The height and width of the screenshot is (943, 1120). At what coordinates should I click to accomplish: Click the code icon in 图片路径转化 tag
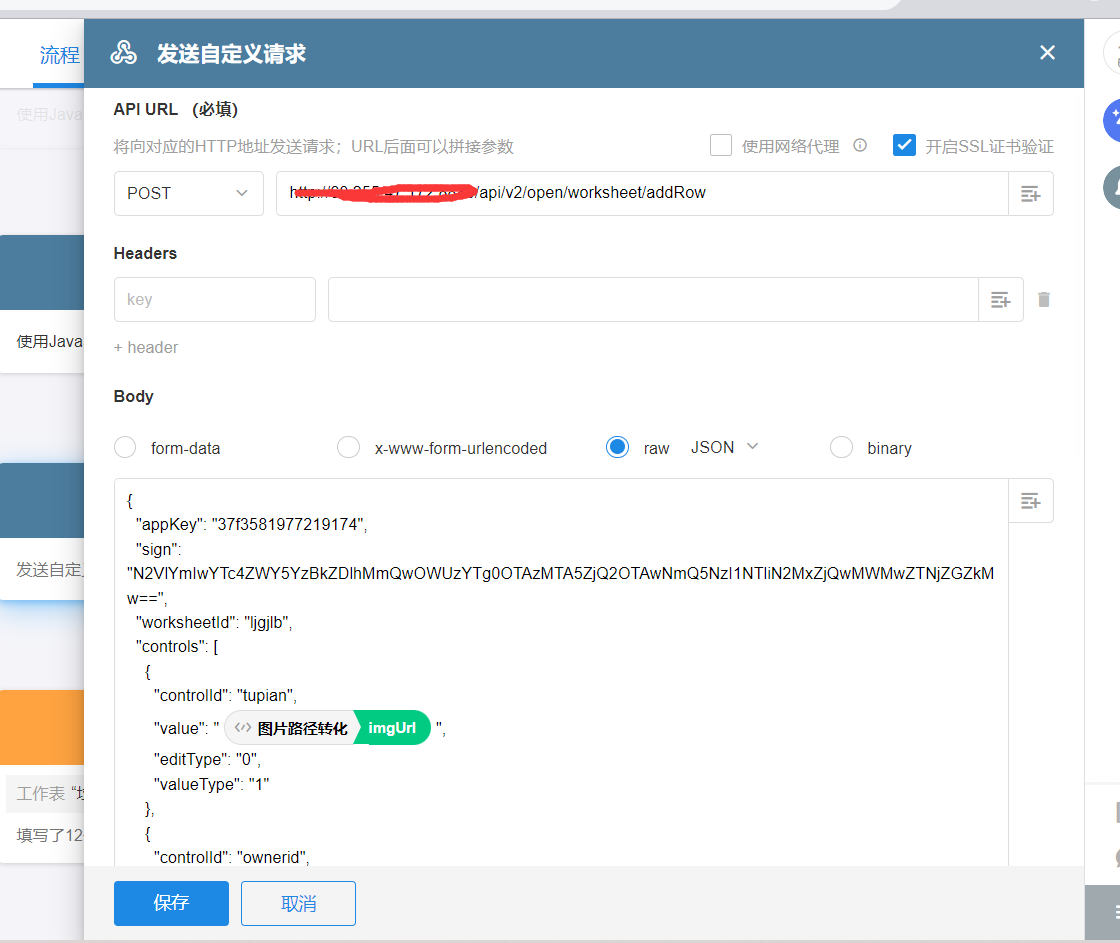(243, 728)
